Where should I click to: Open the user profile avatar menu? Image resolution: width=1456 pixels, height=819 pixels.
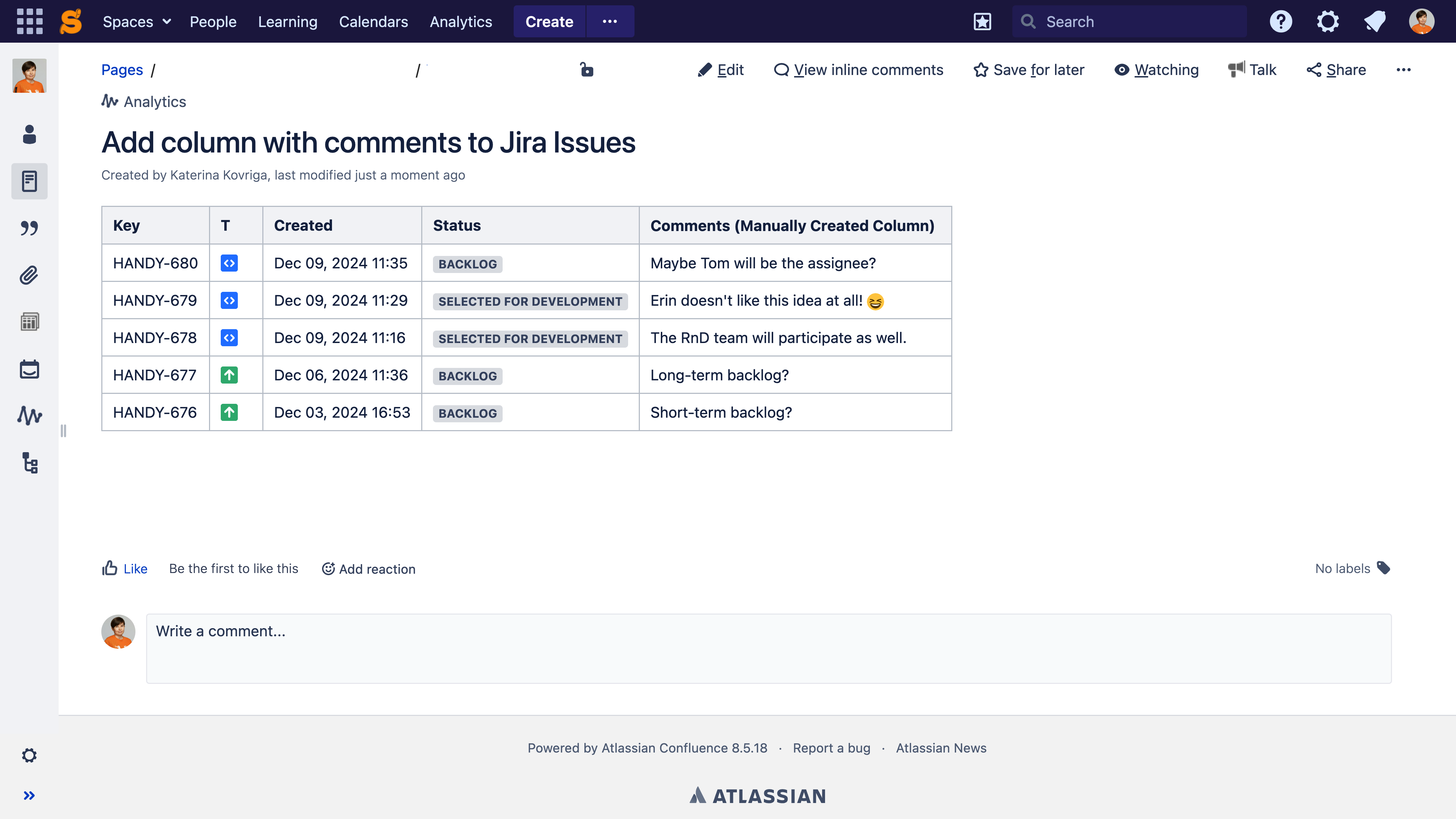tap(1422, 21)
